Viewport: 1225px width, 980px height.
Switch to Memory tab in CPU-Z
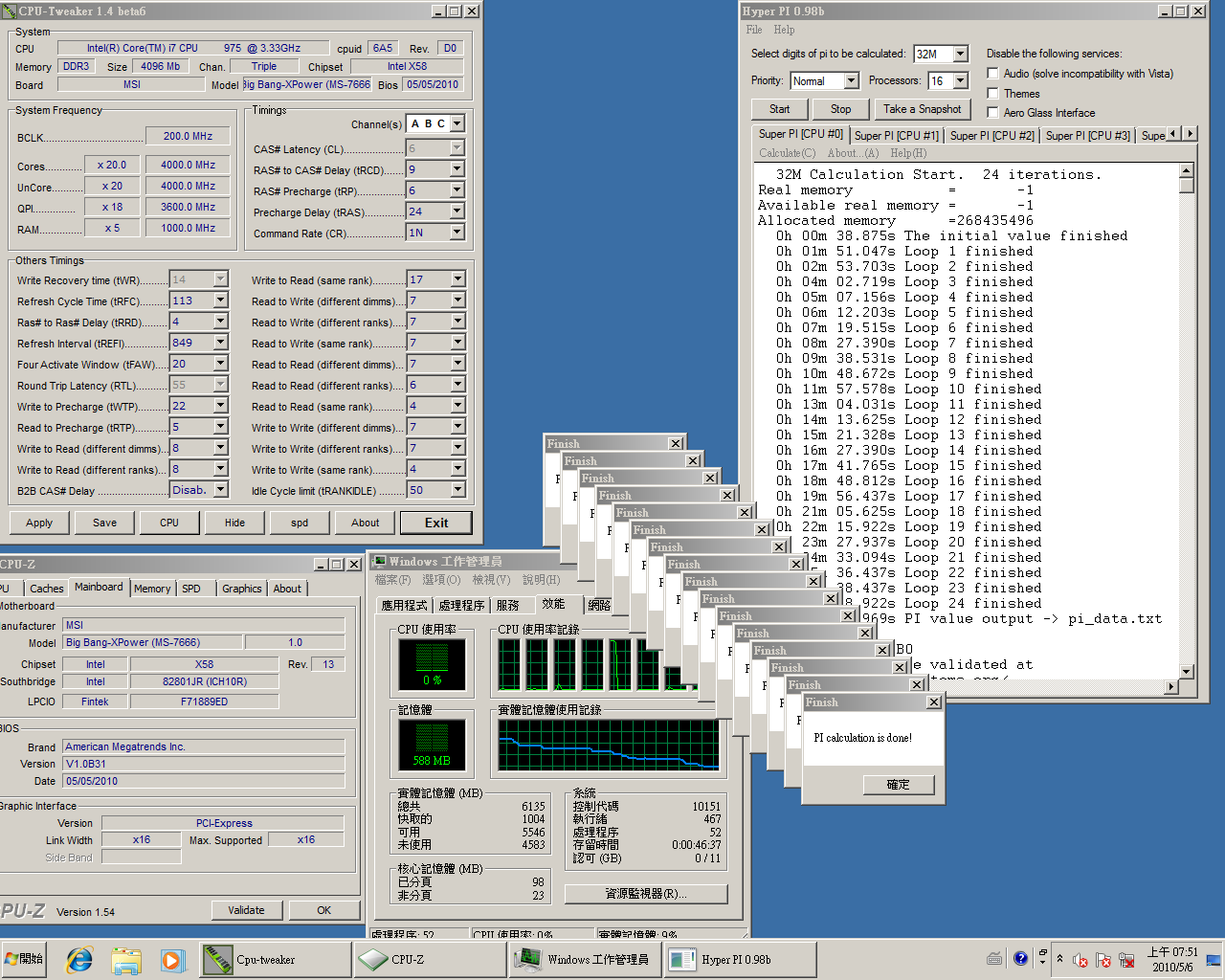tap(152, 589)
